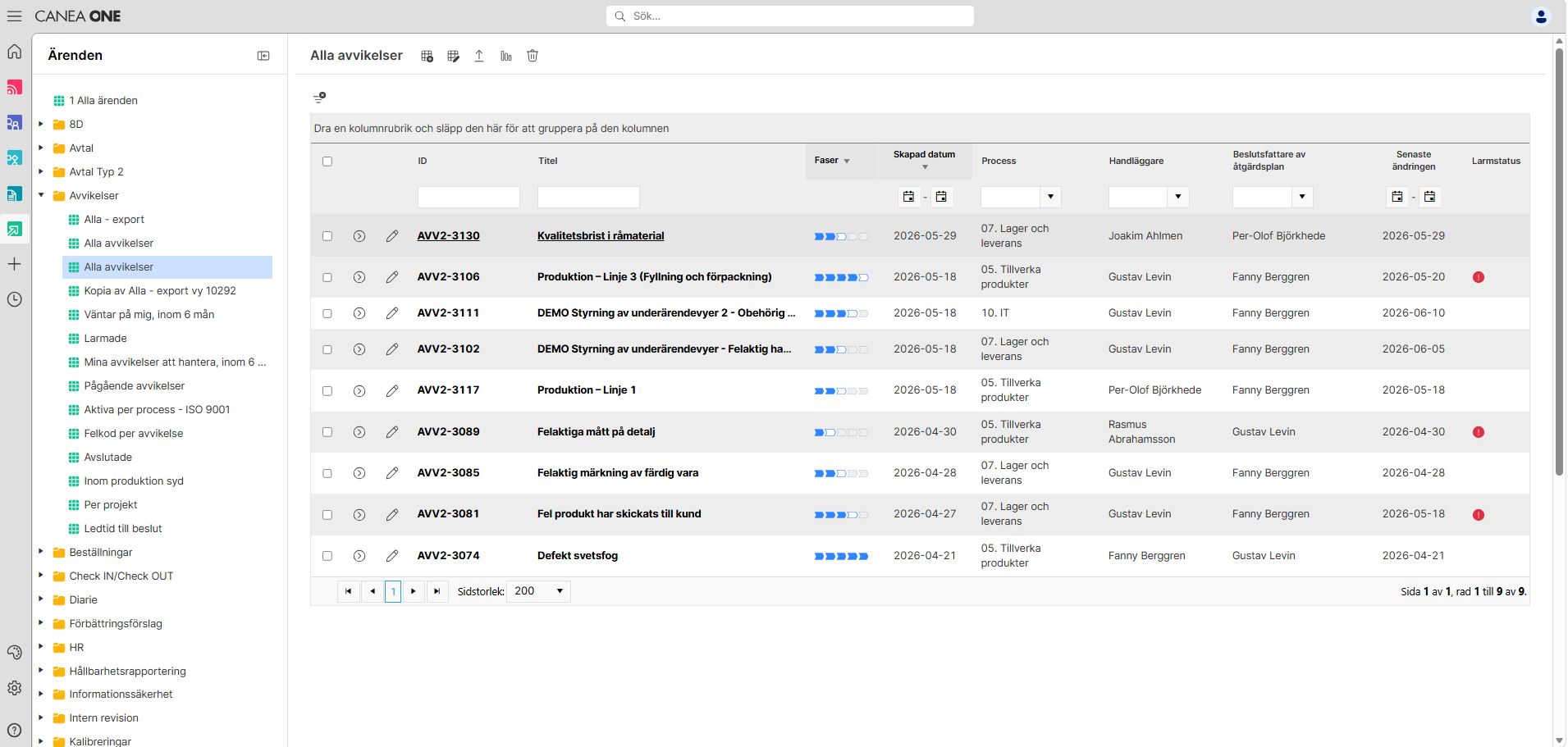Check the row for AVV2-3130
Image resolution: width=1568 pixels, height=747 pixels.
[x=327, y=236]
